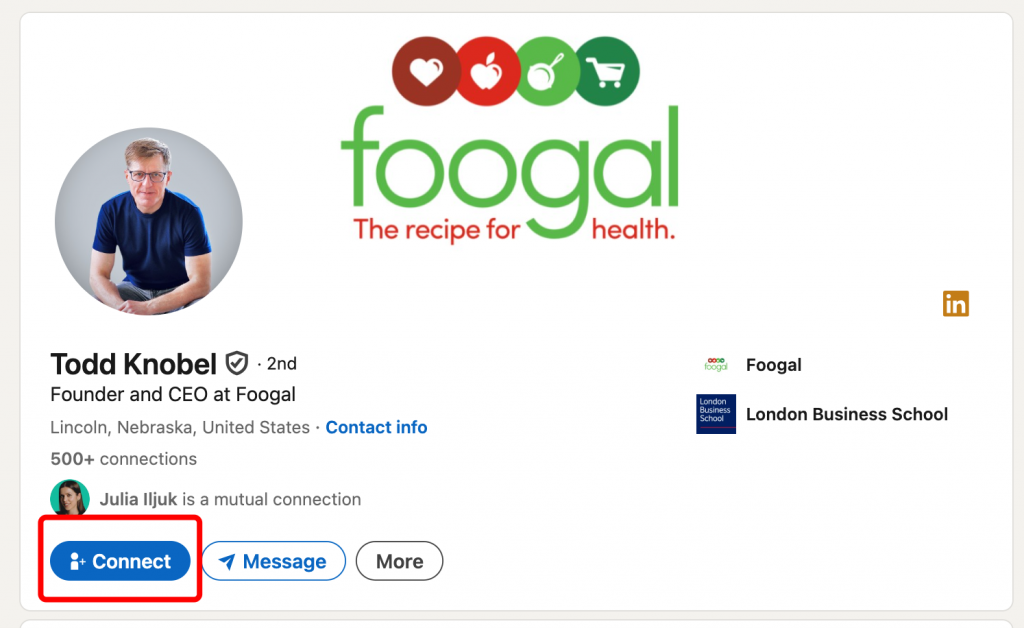Click the verification shield beside Todd Knobel
1024x628 pixels.
click(237, 363)
